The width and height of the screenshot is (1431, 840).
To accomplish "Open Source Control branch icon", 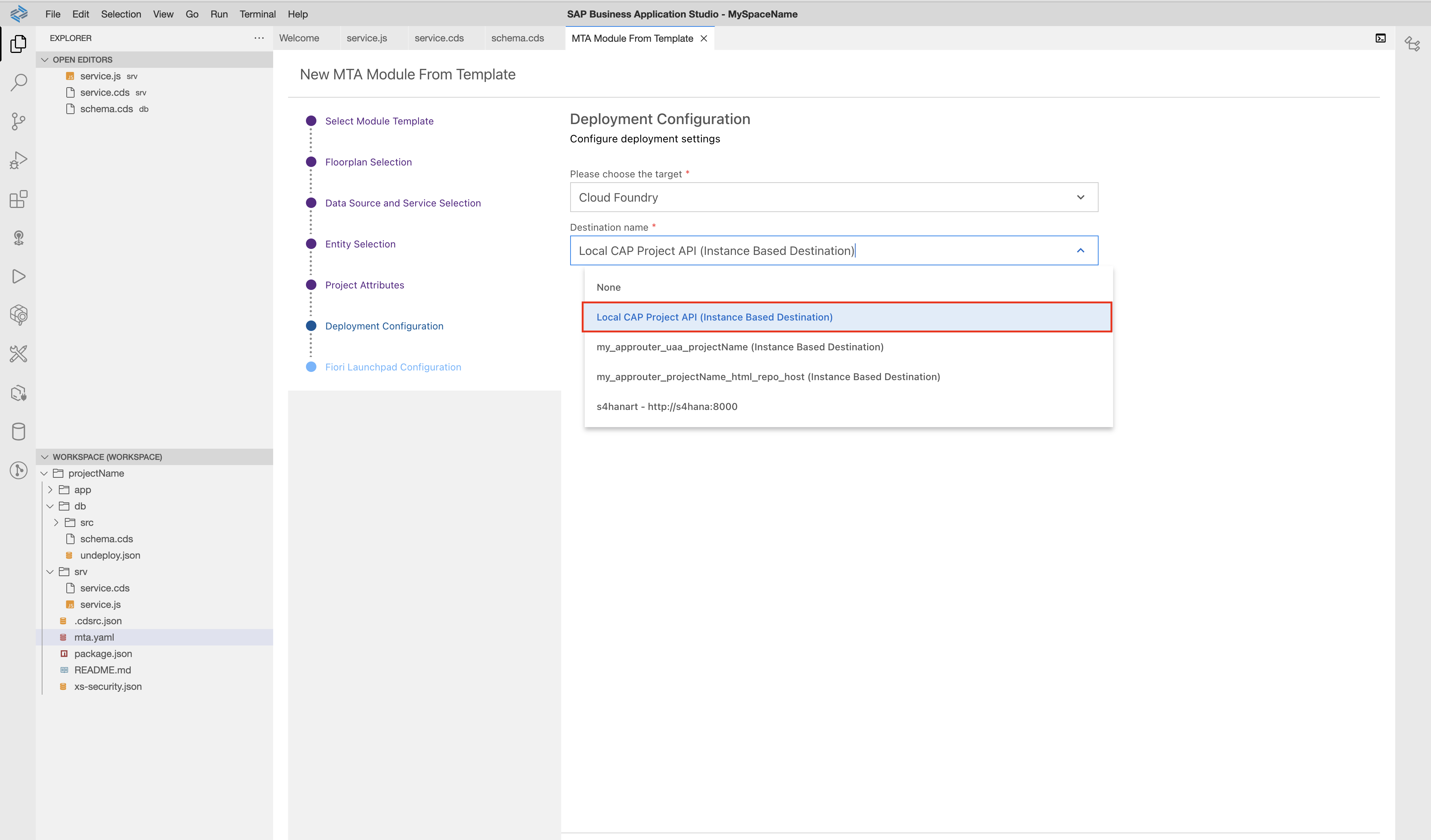I will 18,121.
